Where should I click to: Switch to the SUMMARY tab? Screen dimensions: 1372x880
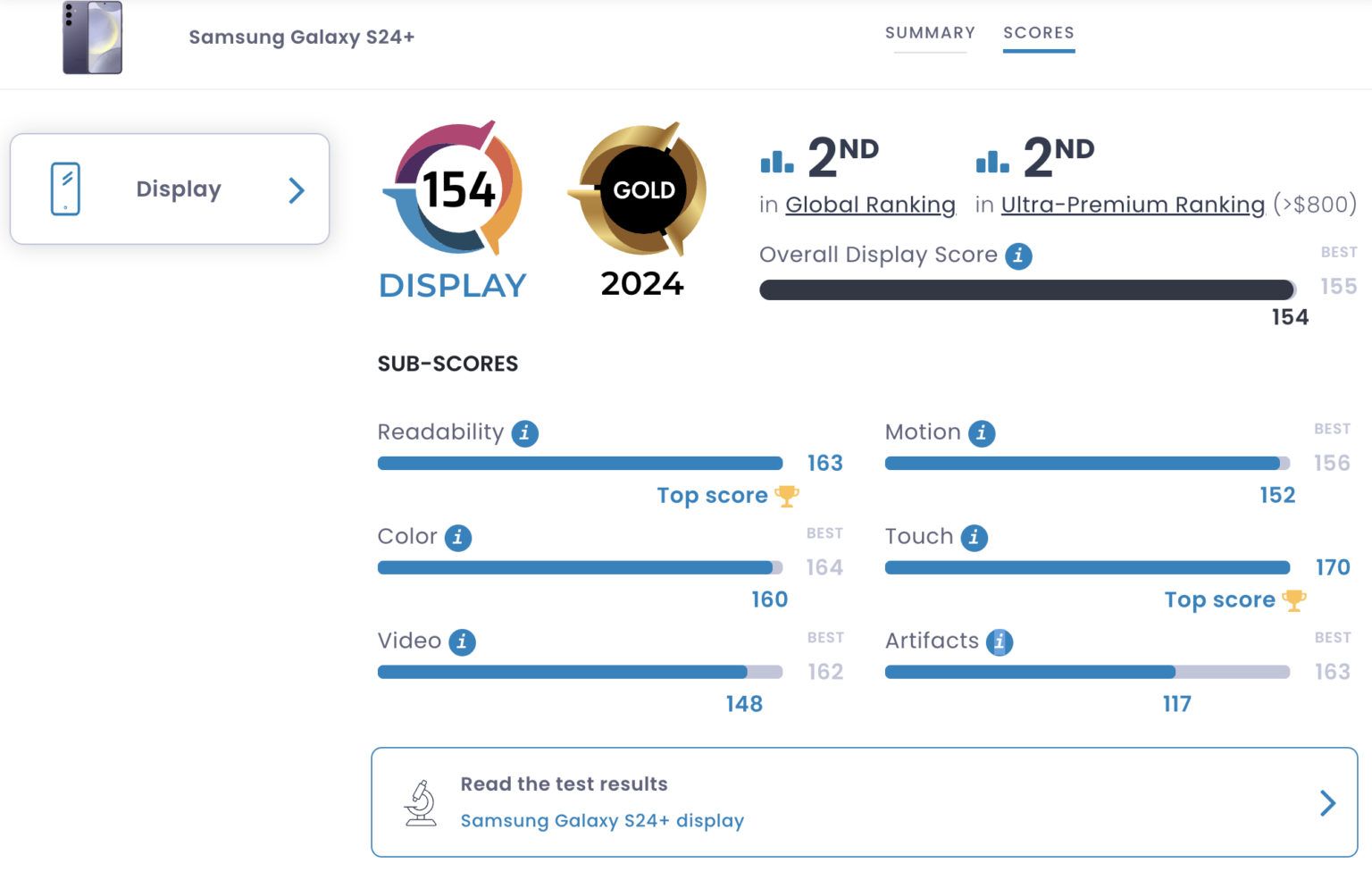point(930,33)
